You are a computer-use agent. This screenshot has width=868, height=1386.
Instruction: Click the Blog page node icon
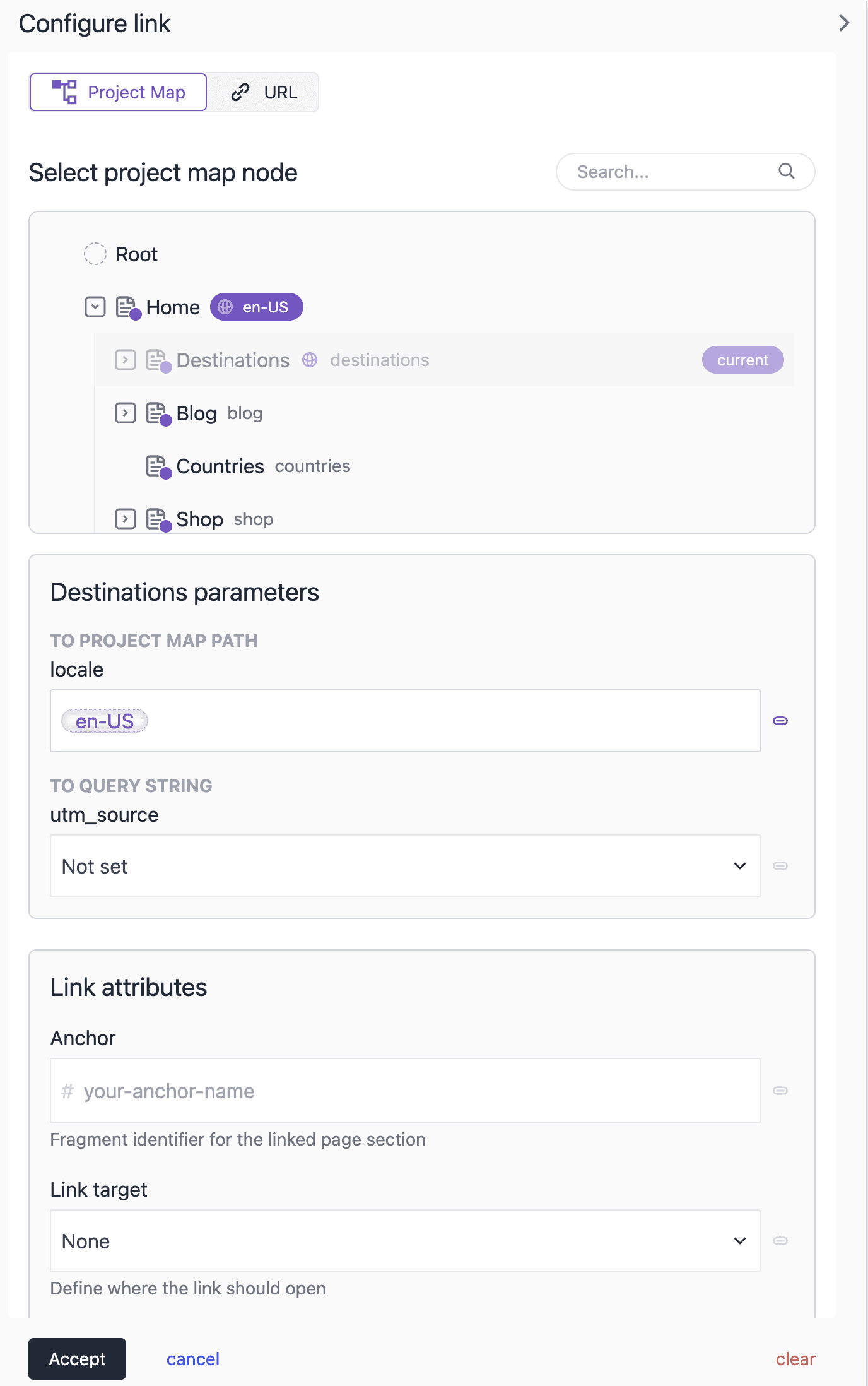pos(158,414)
